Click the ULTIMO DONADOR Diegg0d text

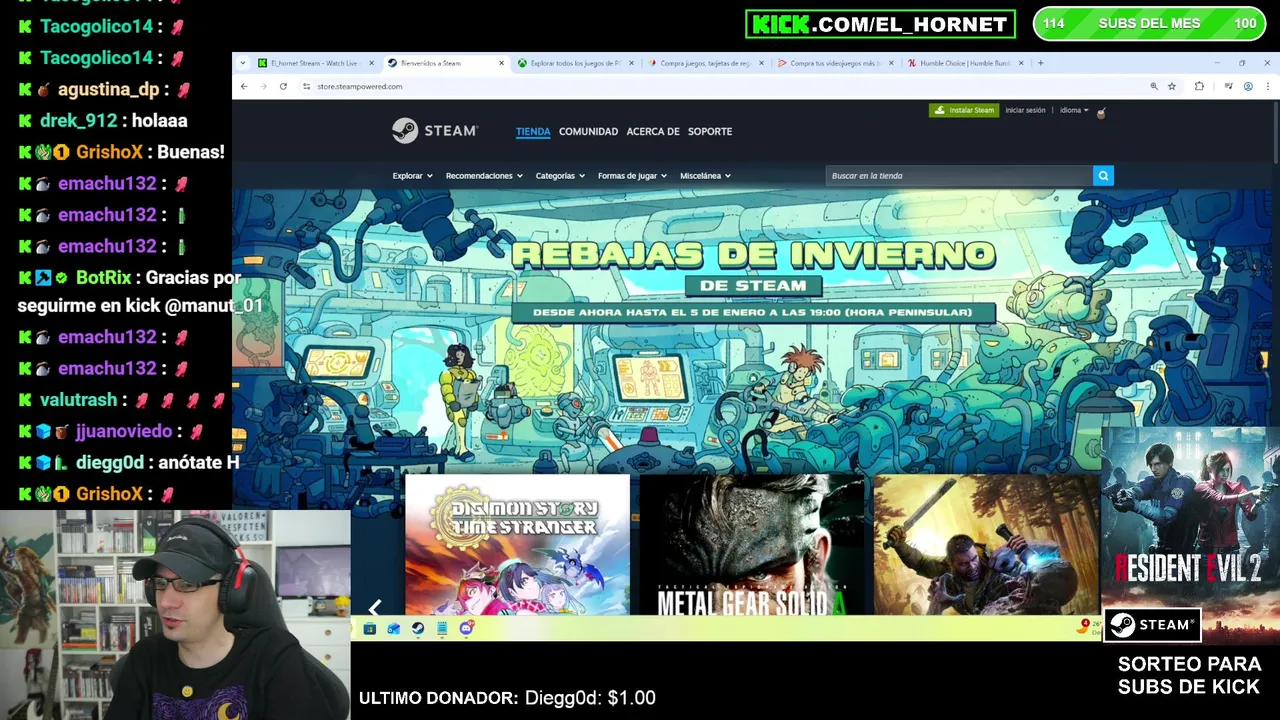(x=507, y=698)
